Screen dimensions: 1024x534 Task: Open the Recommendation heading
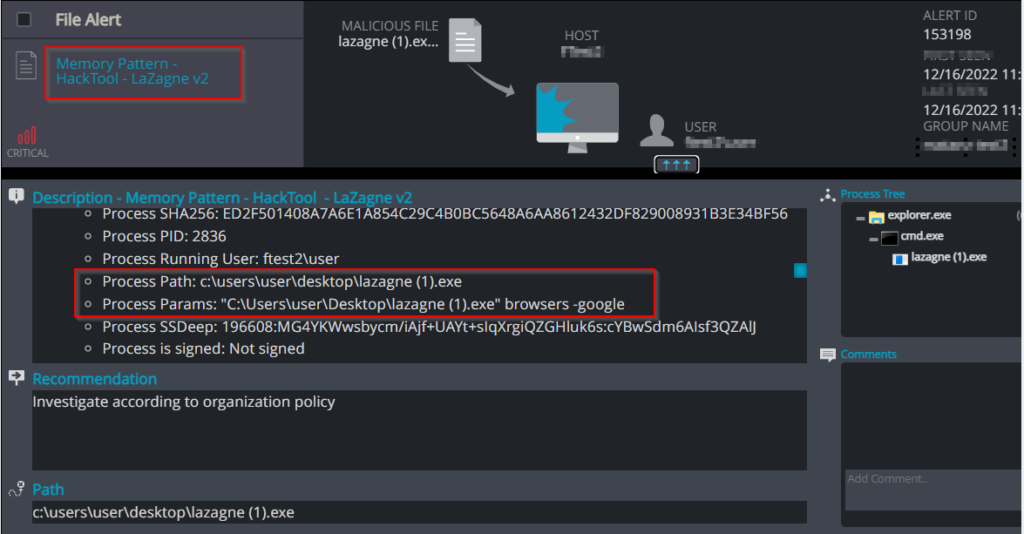95,379
